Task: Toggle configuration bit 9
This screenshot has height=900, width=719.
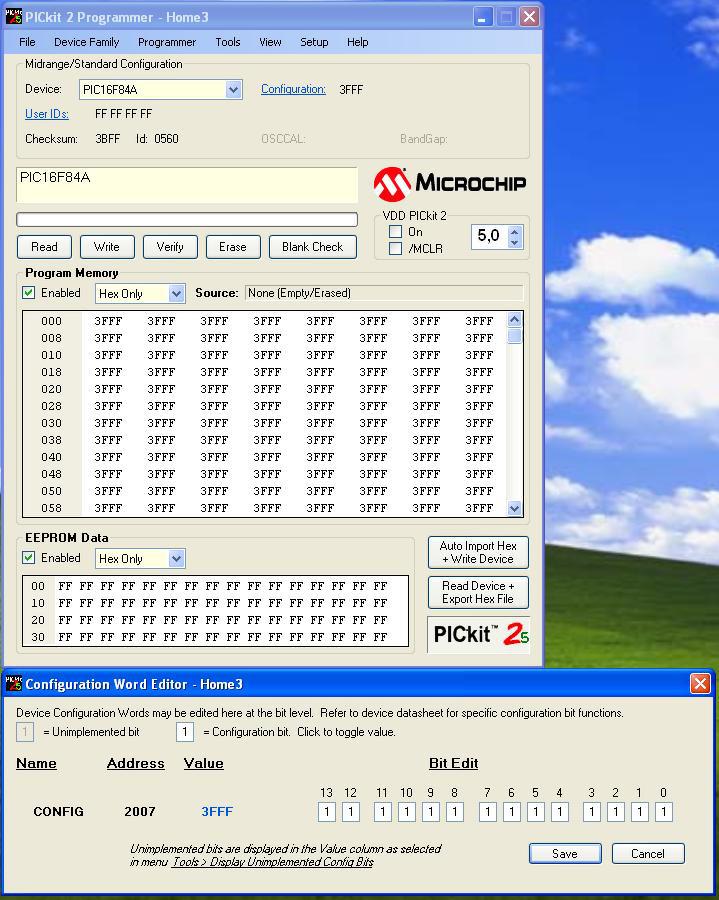Action: click(x=430, y=812)
